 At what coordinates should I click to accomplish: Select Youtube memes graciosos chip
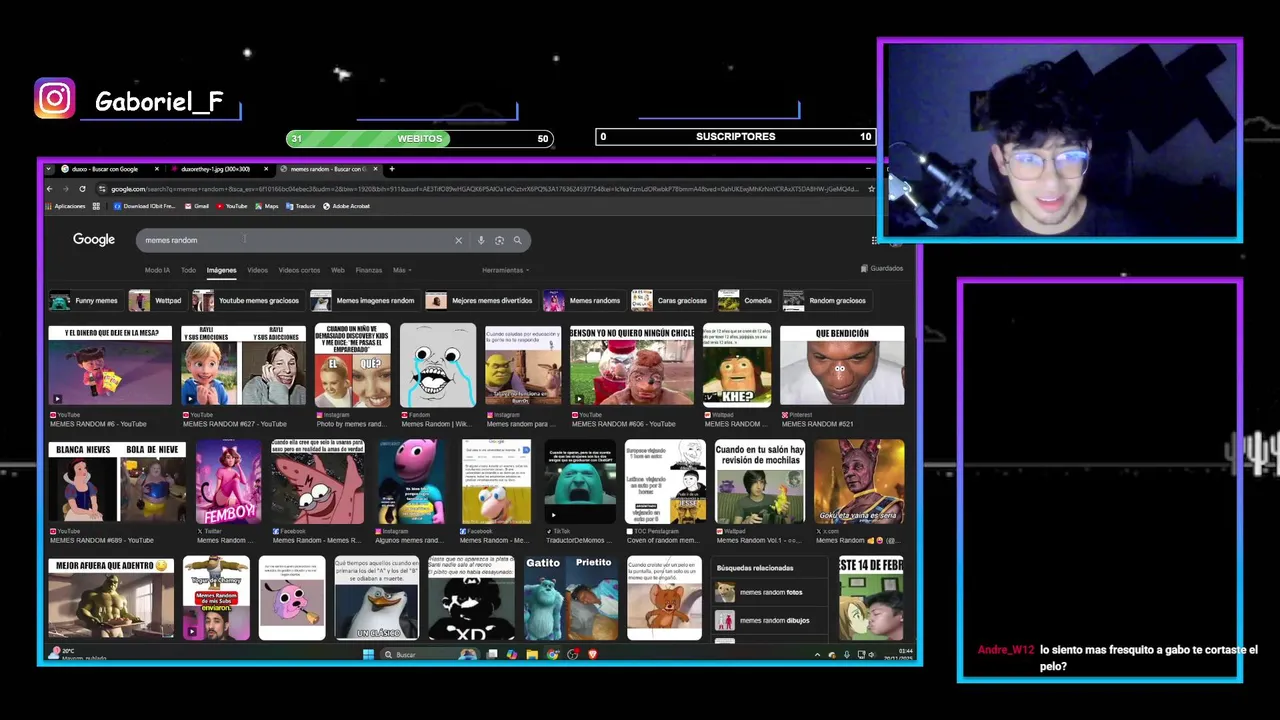click(x=248, y=300)
